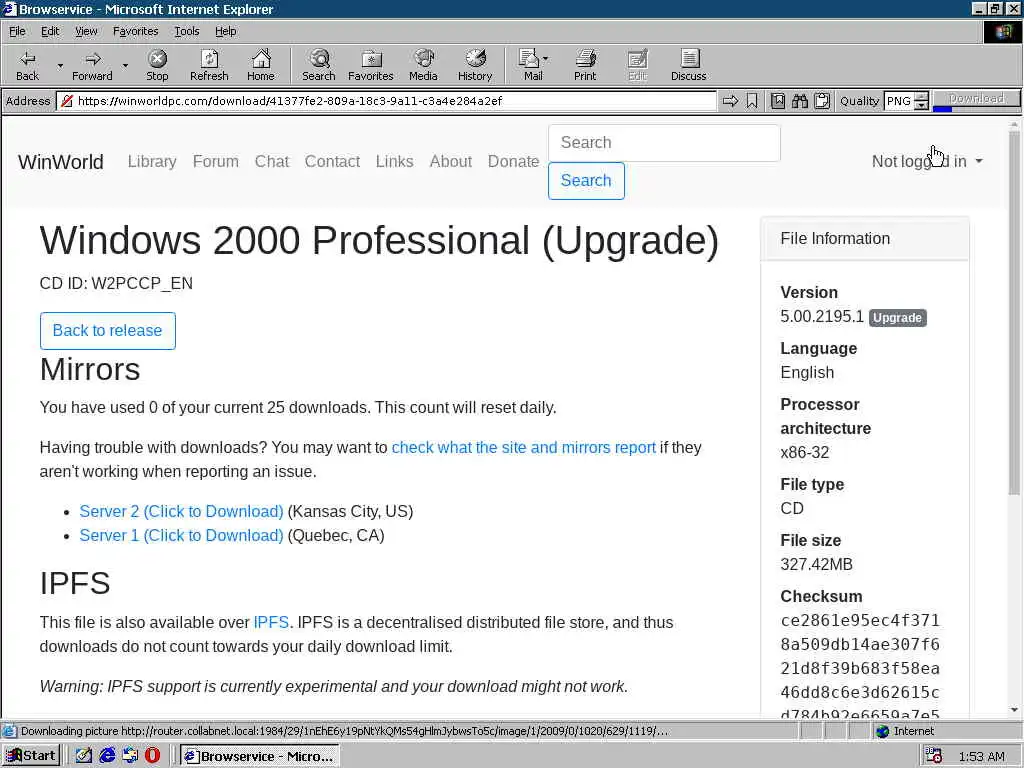
Task: Go to the Contact page
Action: click(332, 161)
